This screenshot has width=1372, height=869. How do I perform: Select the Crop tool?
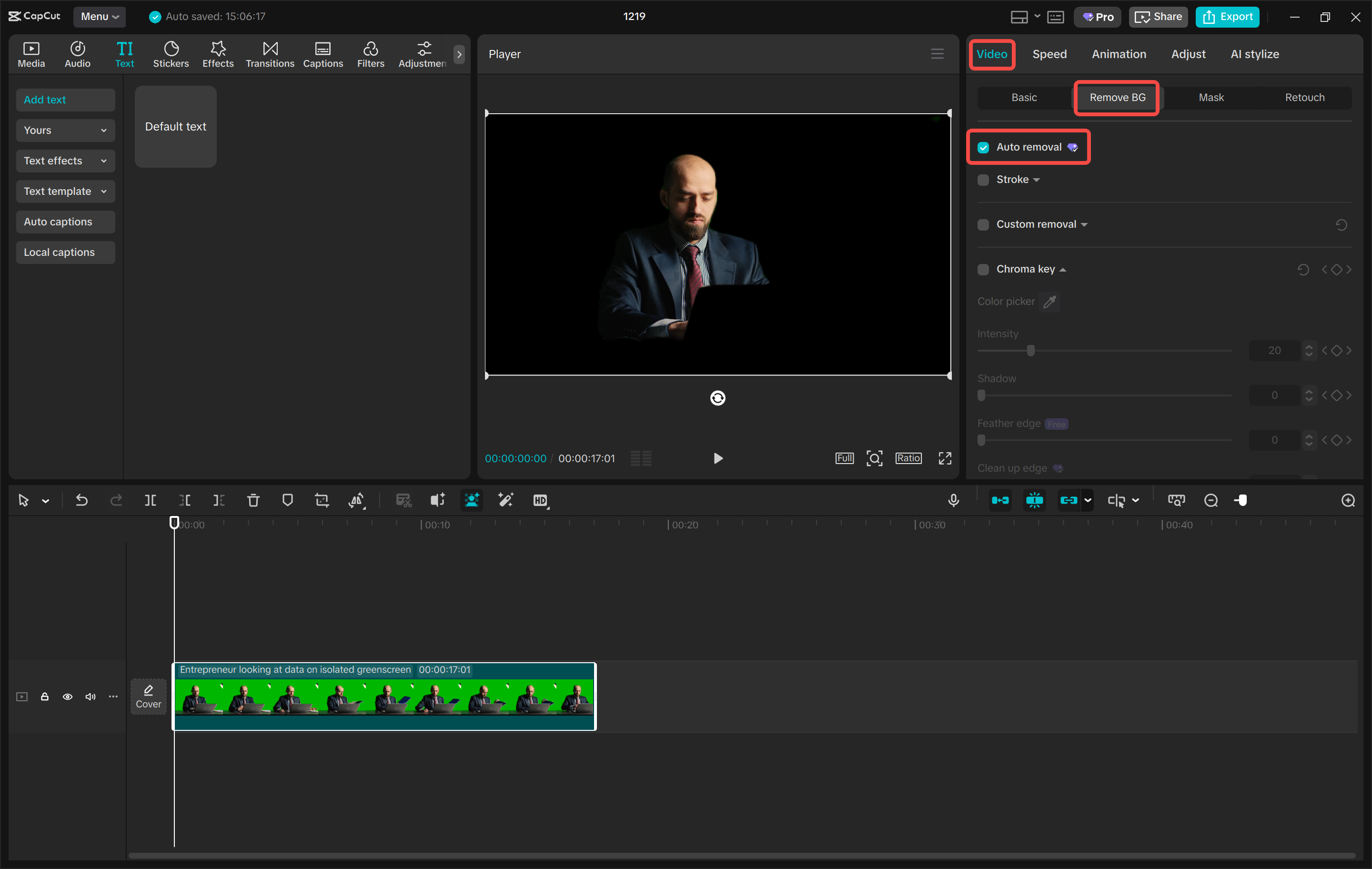322,500
